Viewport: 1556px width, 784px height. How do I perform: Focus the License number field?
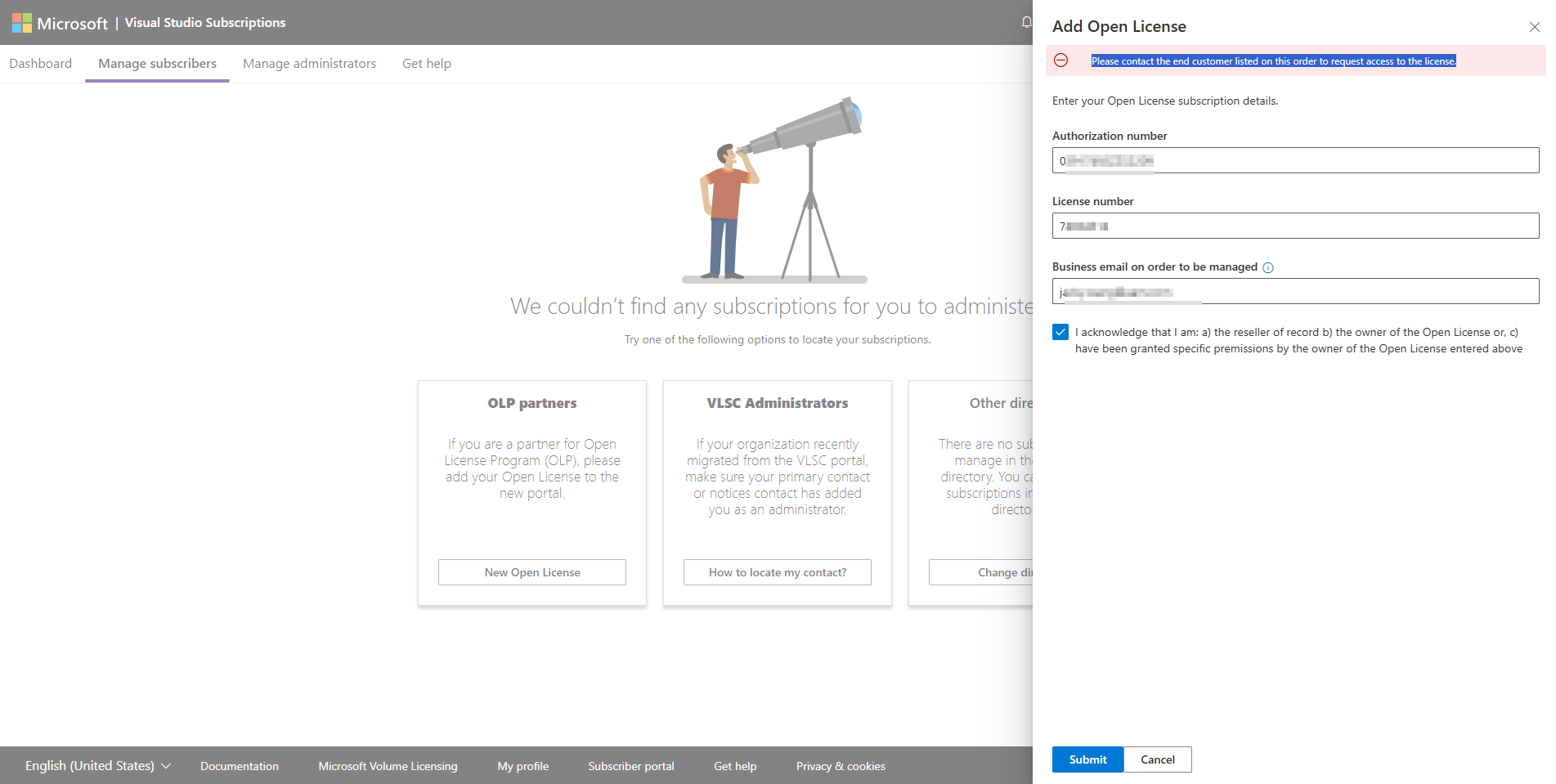(1295, 226)
